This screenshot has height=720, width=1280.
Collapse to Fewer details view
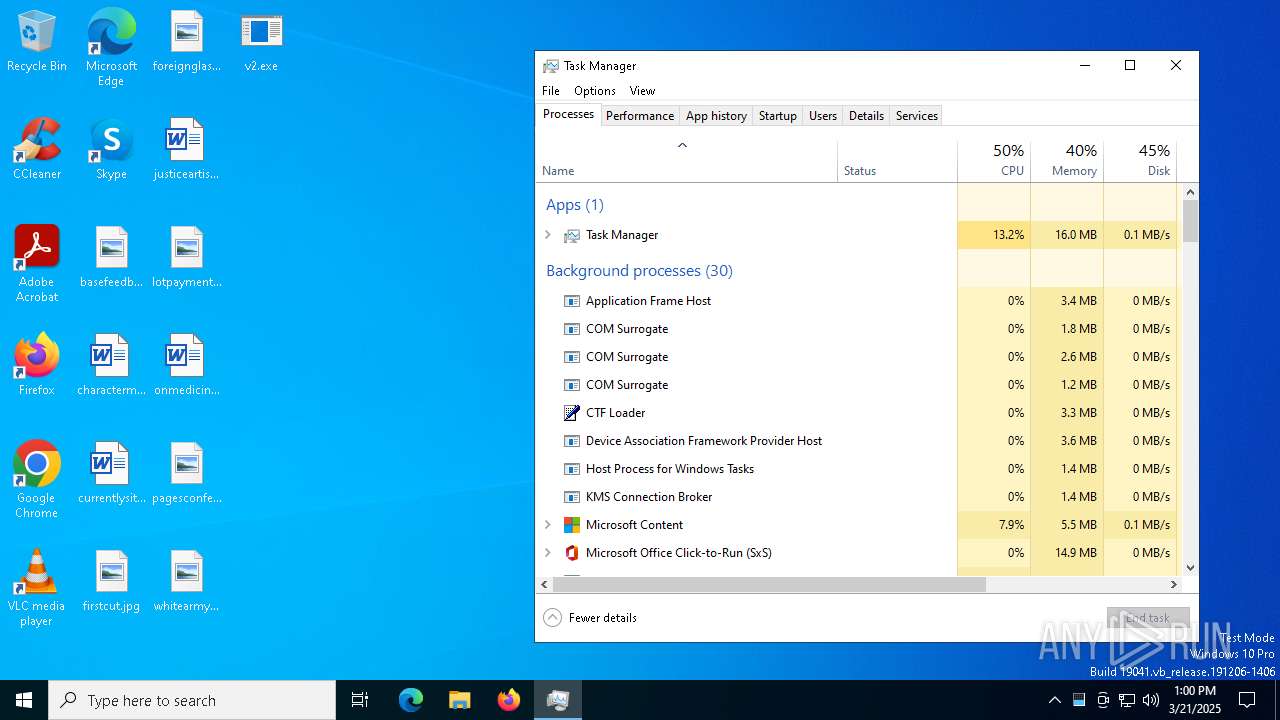[x=590, y=618]
